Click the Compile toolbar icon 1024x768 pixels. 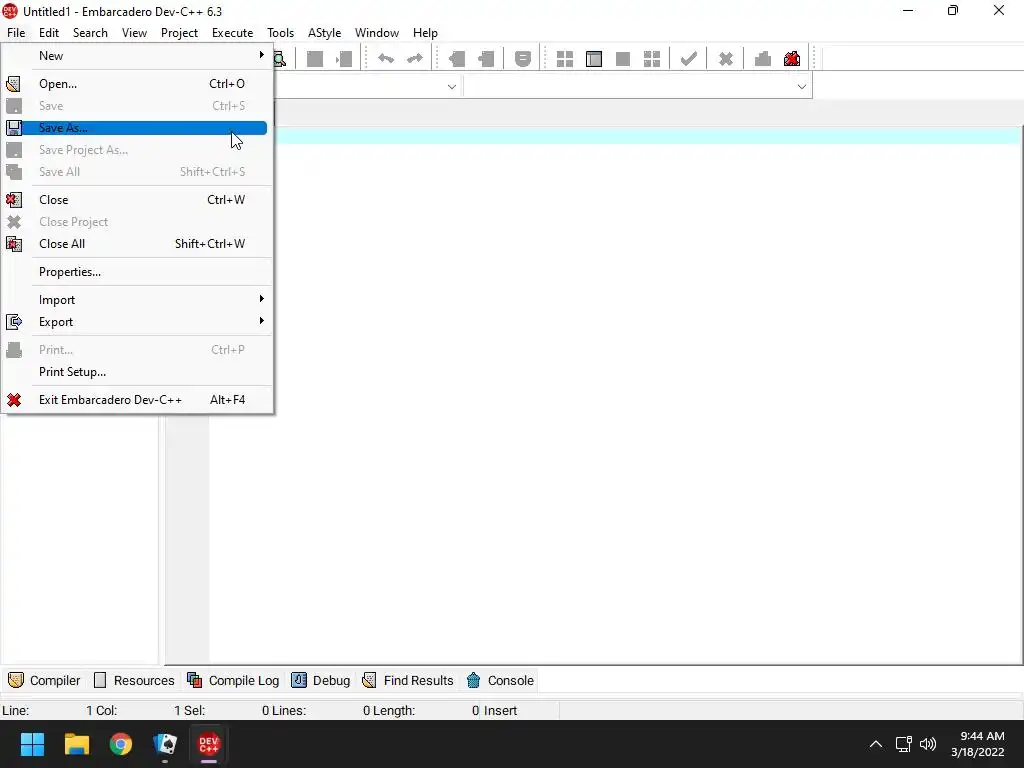[x=565, y=59]
